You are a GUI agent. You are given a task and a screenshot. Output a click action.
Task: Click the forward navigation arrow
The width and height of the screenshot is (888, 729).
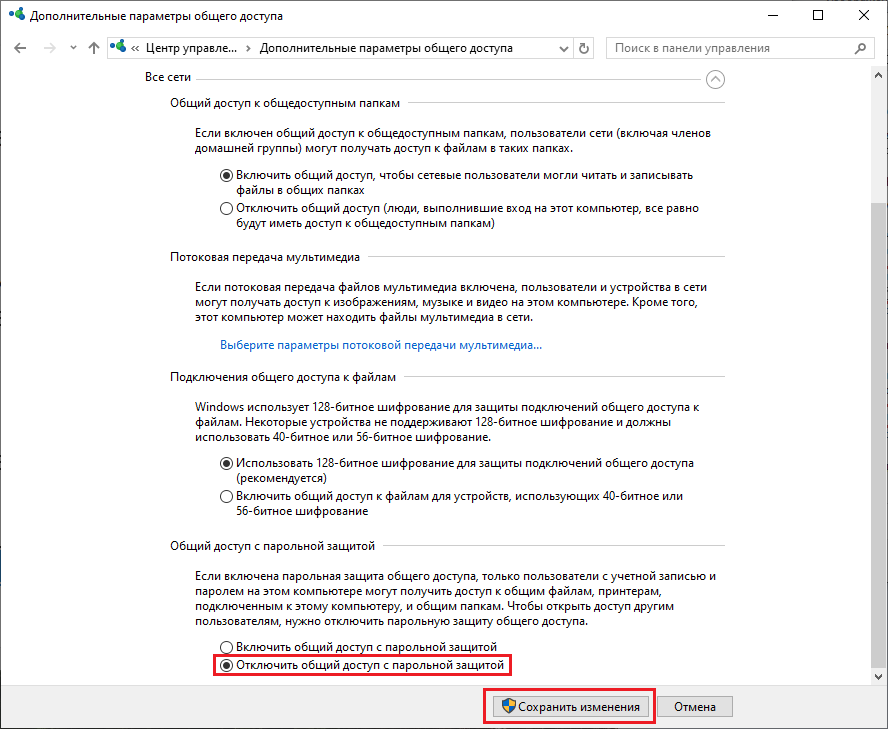click(47, 48)
